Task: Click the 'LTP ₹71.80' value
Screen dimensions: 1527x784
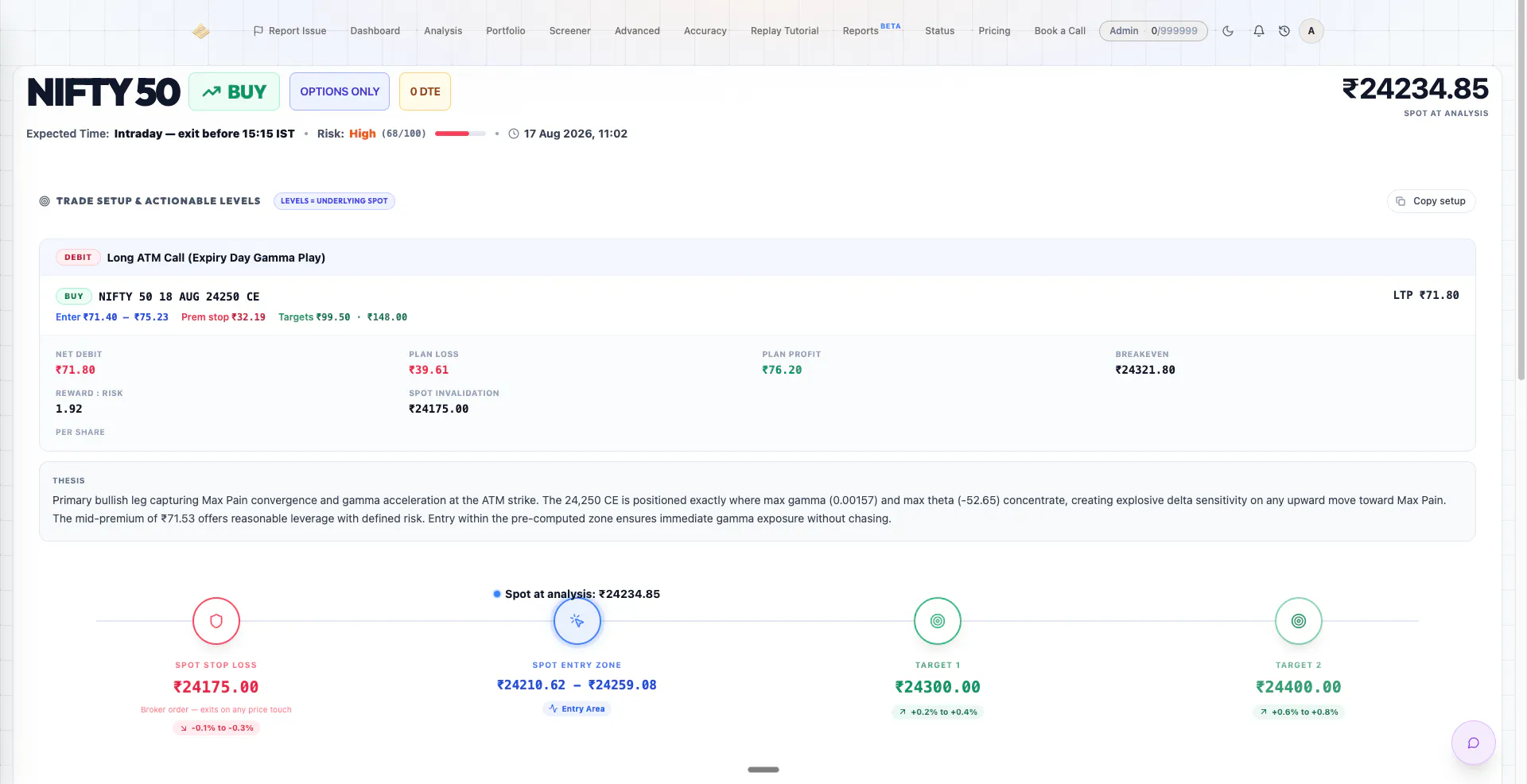Action: 1426,295
